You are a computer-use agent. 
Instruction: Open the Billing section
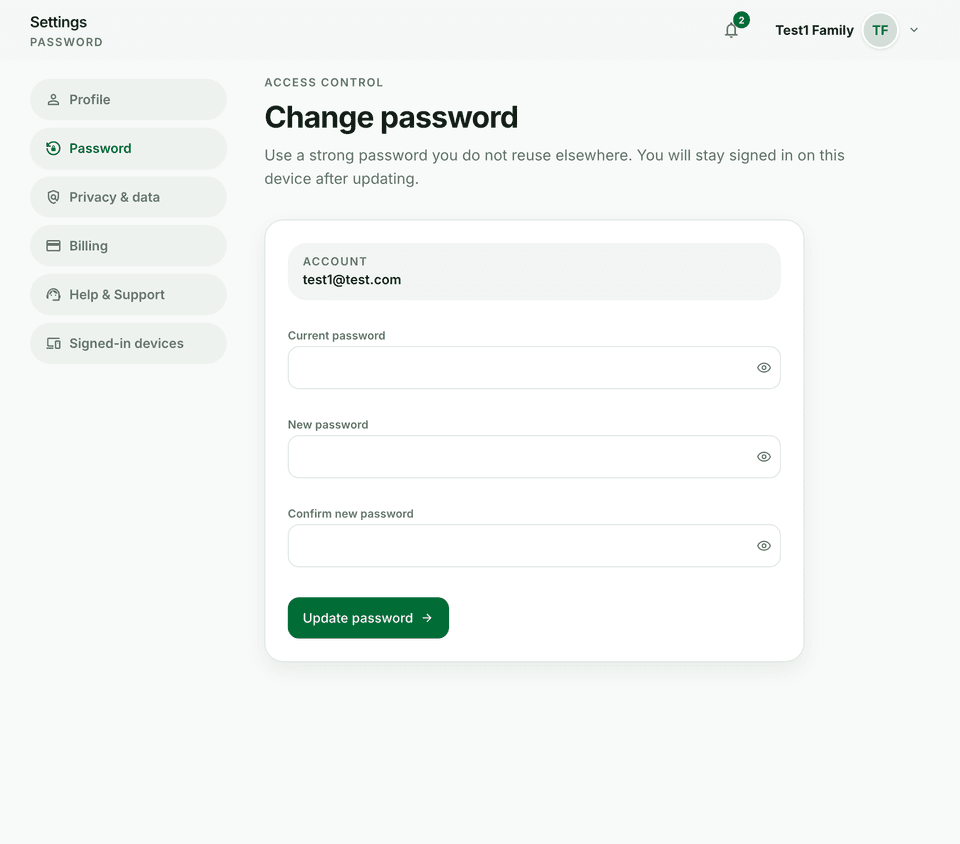point(128,245)
